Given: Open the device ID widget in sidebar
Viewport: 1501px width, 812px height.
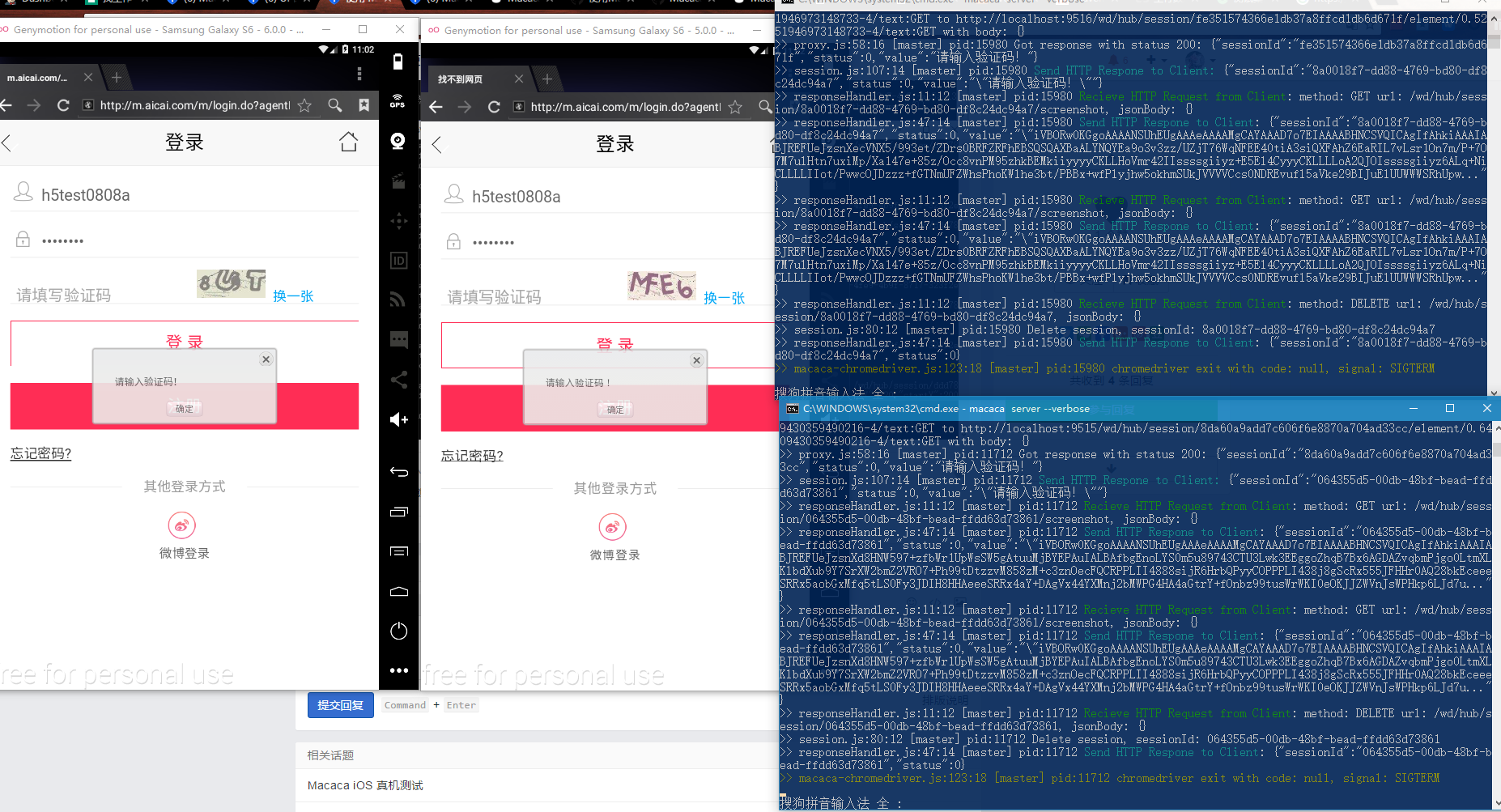Looking at the screenshot, I should (x=398, y=260).
